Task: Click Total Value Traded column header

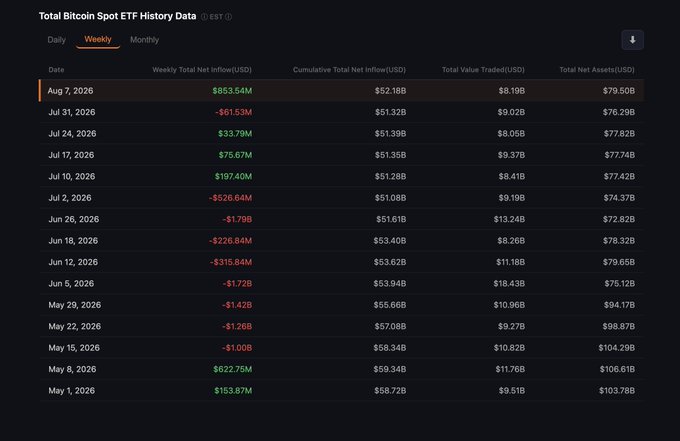Action: [x=483, y=70]
